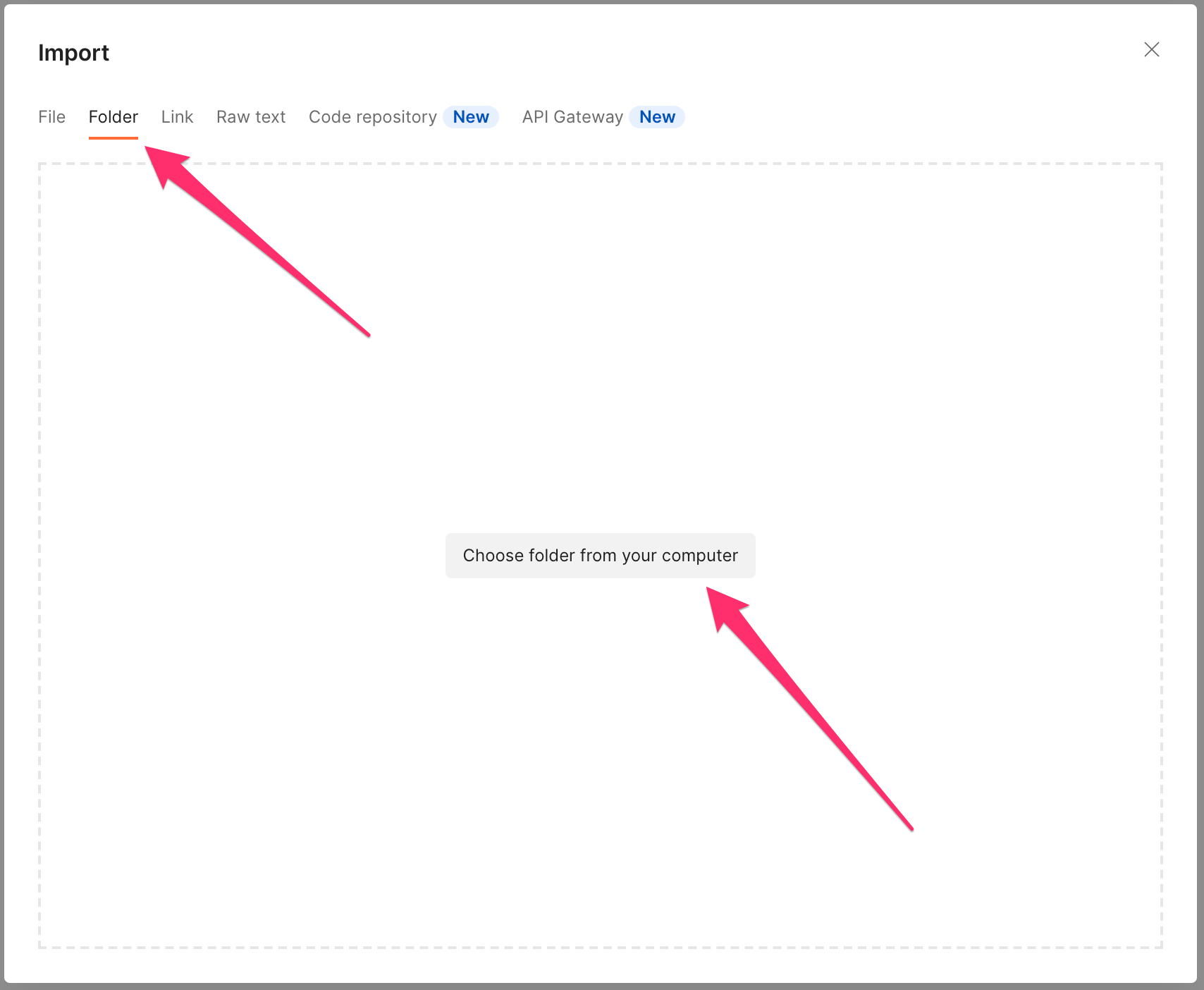Close the Import dialog
The height and width of the screenshot is (990, 1204).
tap(1151, 49)
